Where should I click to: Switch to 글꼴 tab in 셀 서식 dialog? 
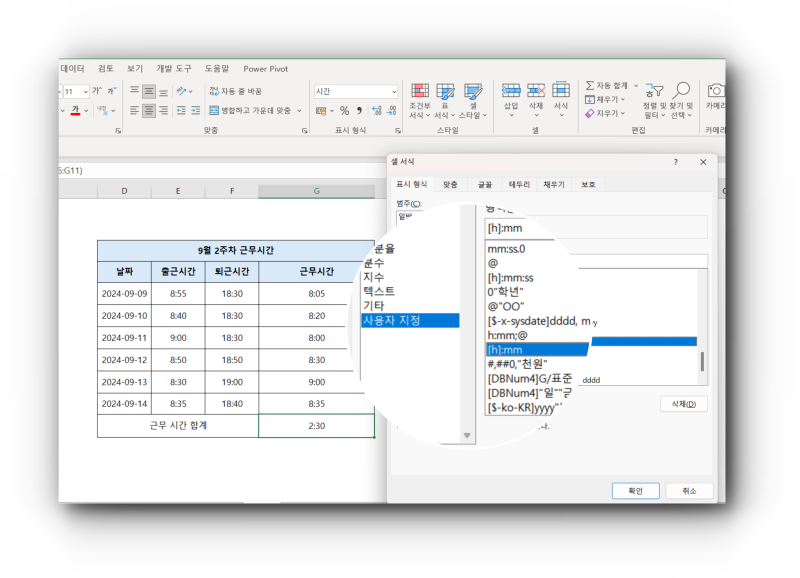[485, 185]
